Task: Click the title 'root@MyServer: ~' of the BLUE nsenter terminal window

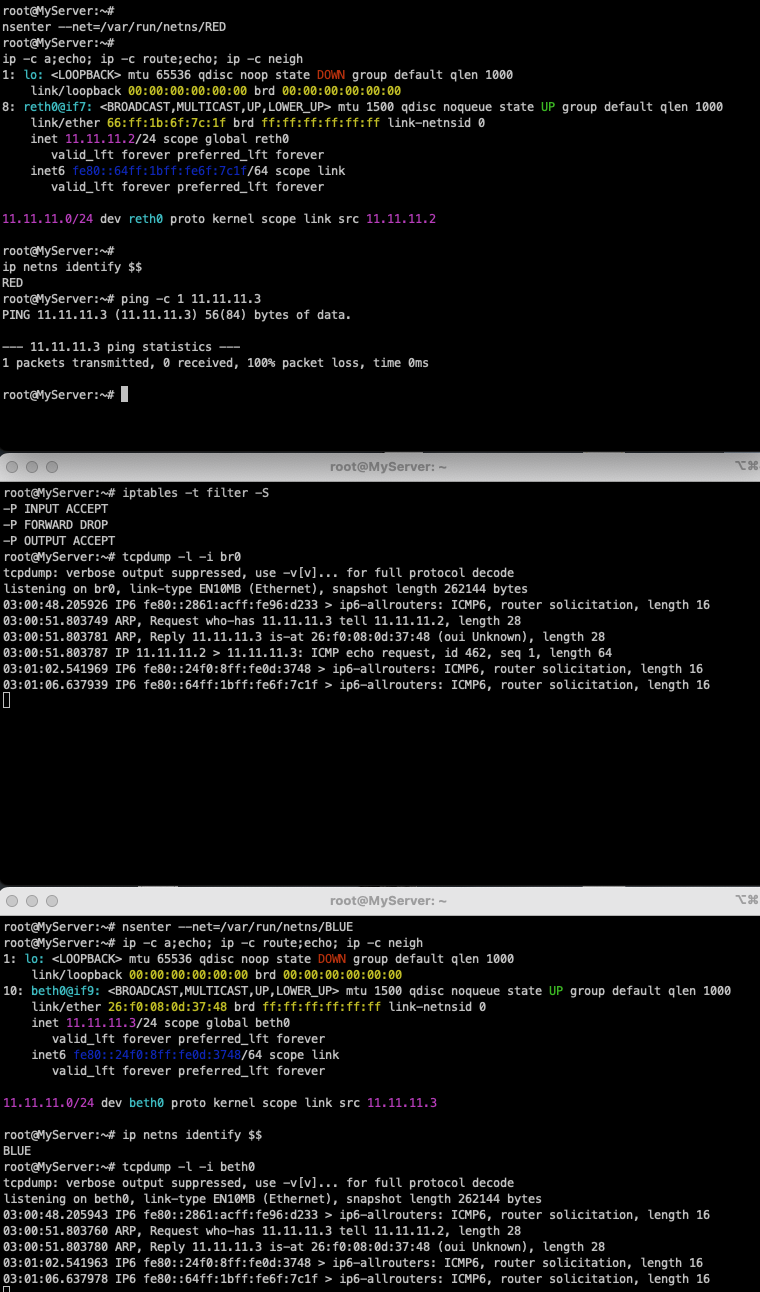Action: [388, 901]
